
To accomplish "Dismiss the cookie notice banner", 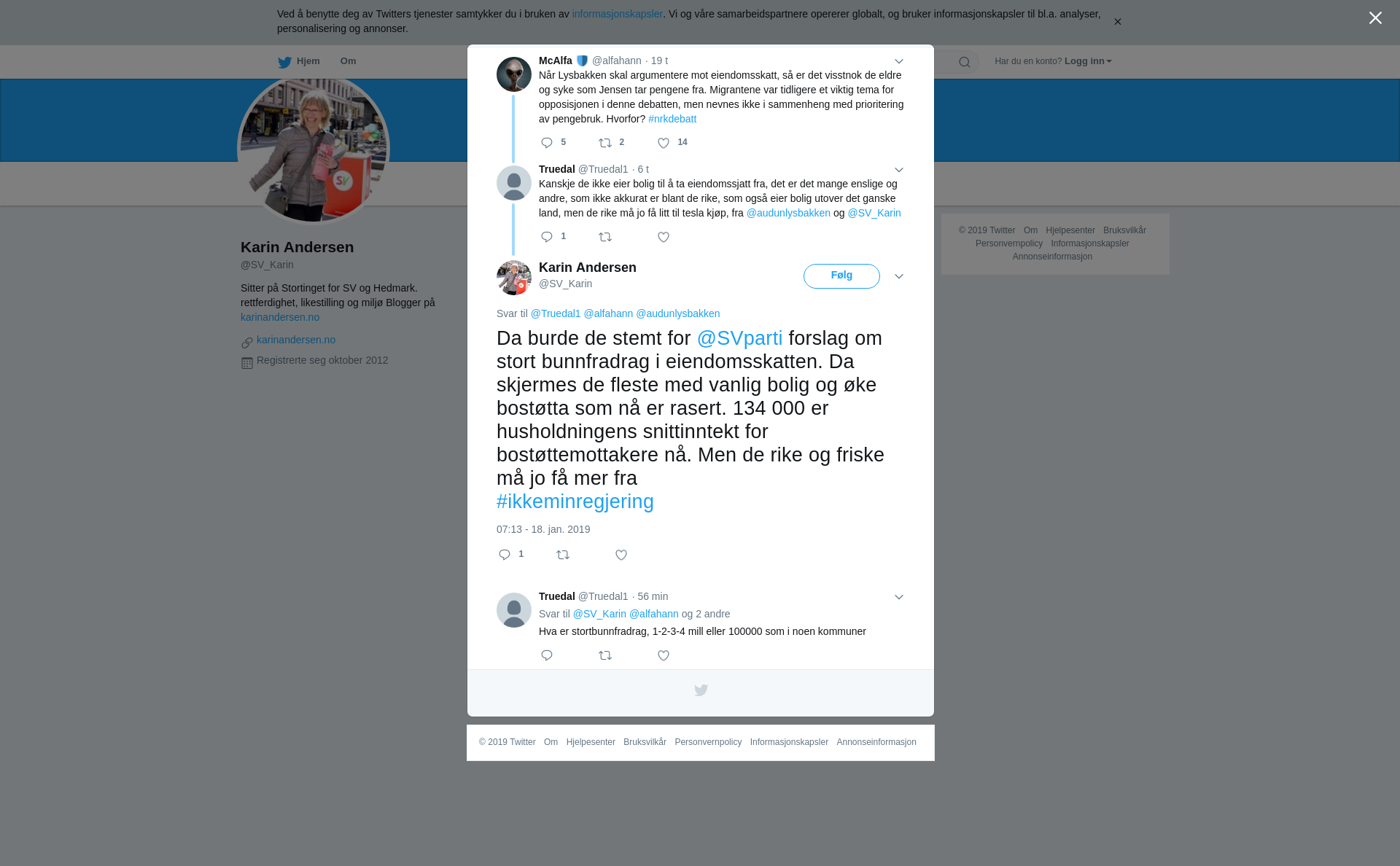I will [1117, 21].
